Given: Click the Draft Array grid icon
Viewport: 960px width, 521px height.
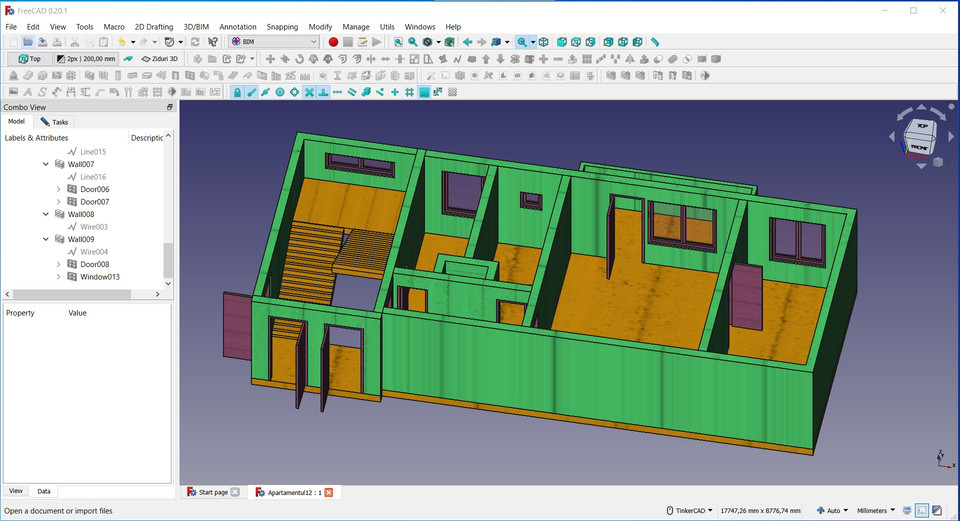Looking at the screenshot, I should 587,59.
